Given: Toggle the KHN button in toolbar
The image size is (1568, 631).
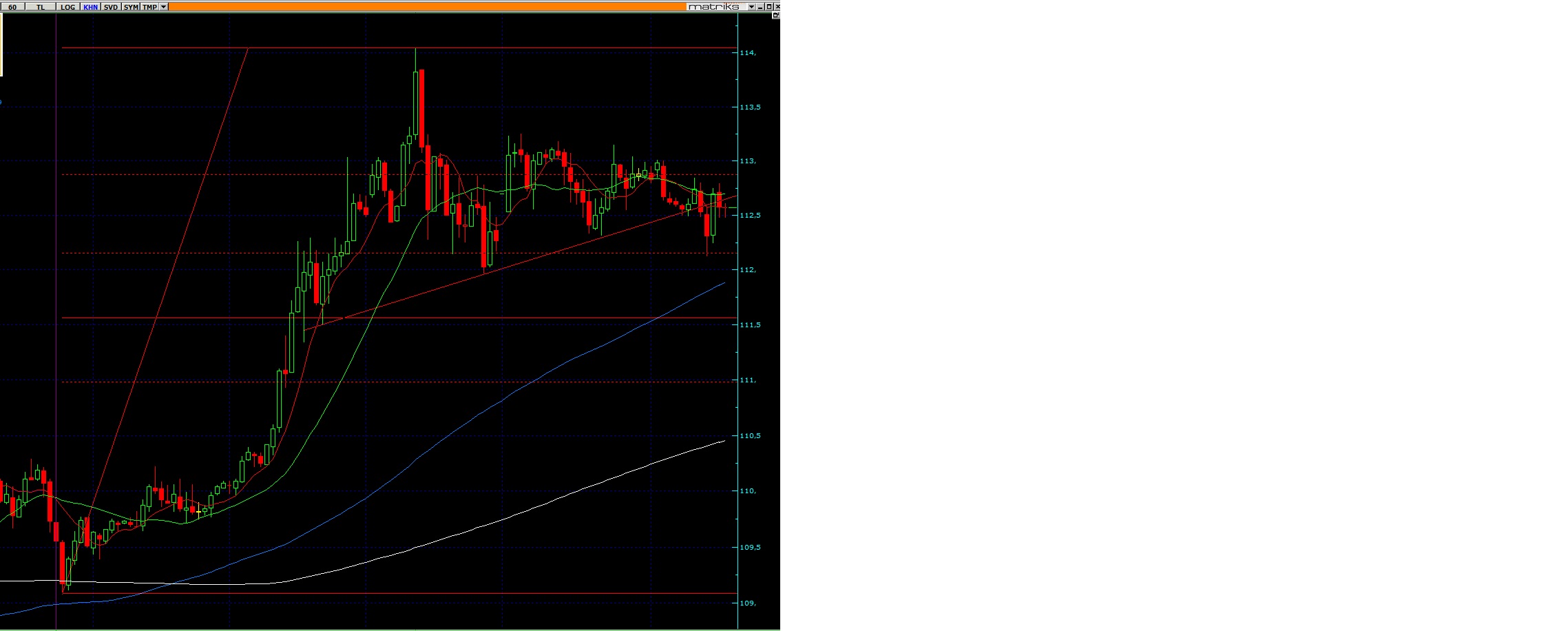Looking at the screenshot, I should click(x=90, y=7).
